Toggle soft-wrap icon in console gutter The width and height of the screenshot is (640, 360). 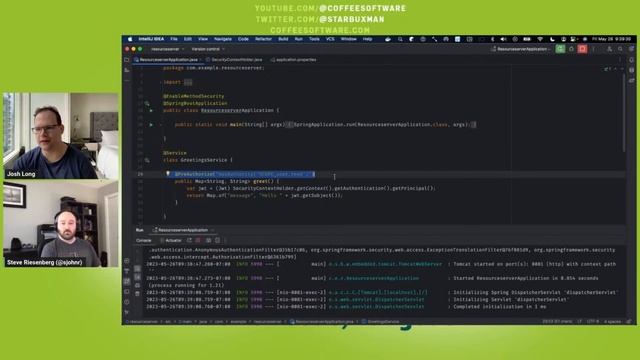click(137, 269)
